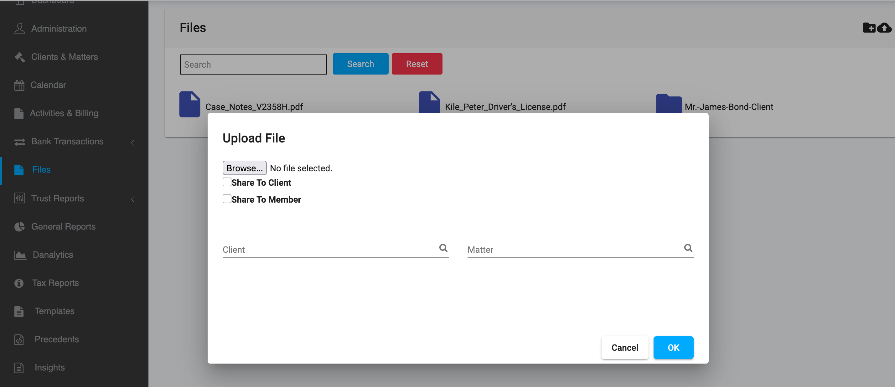This screenshot has height=387, width=895.
Task: Click the Insights document icon in sidebar
Action: (19, 368)
